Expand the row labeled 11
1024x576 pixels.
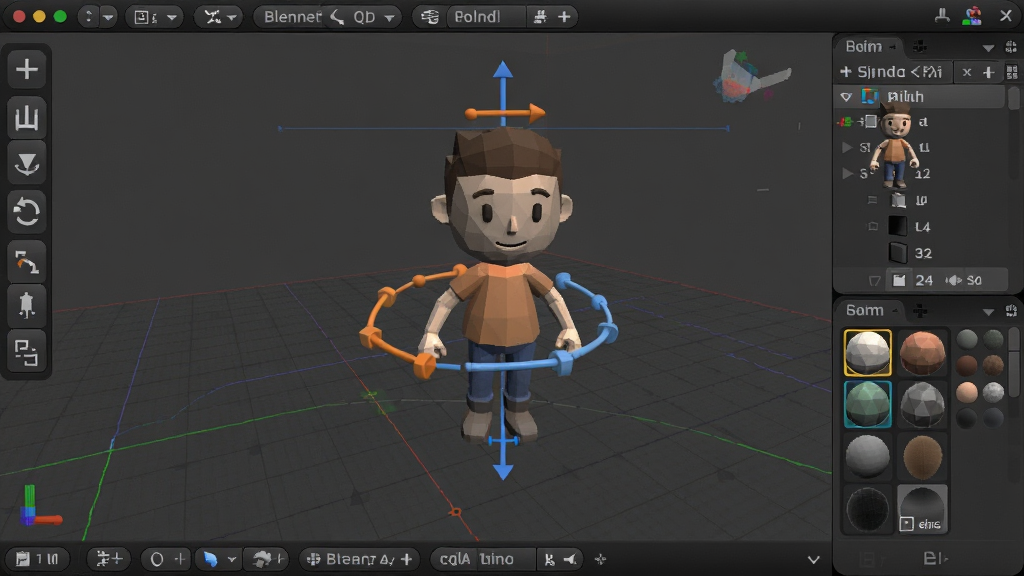tap(847, 148)
